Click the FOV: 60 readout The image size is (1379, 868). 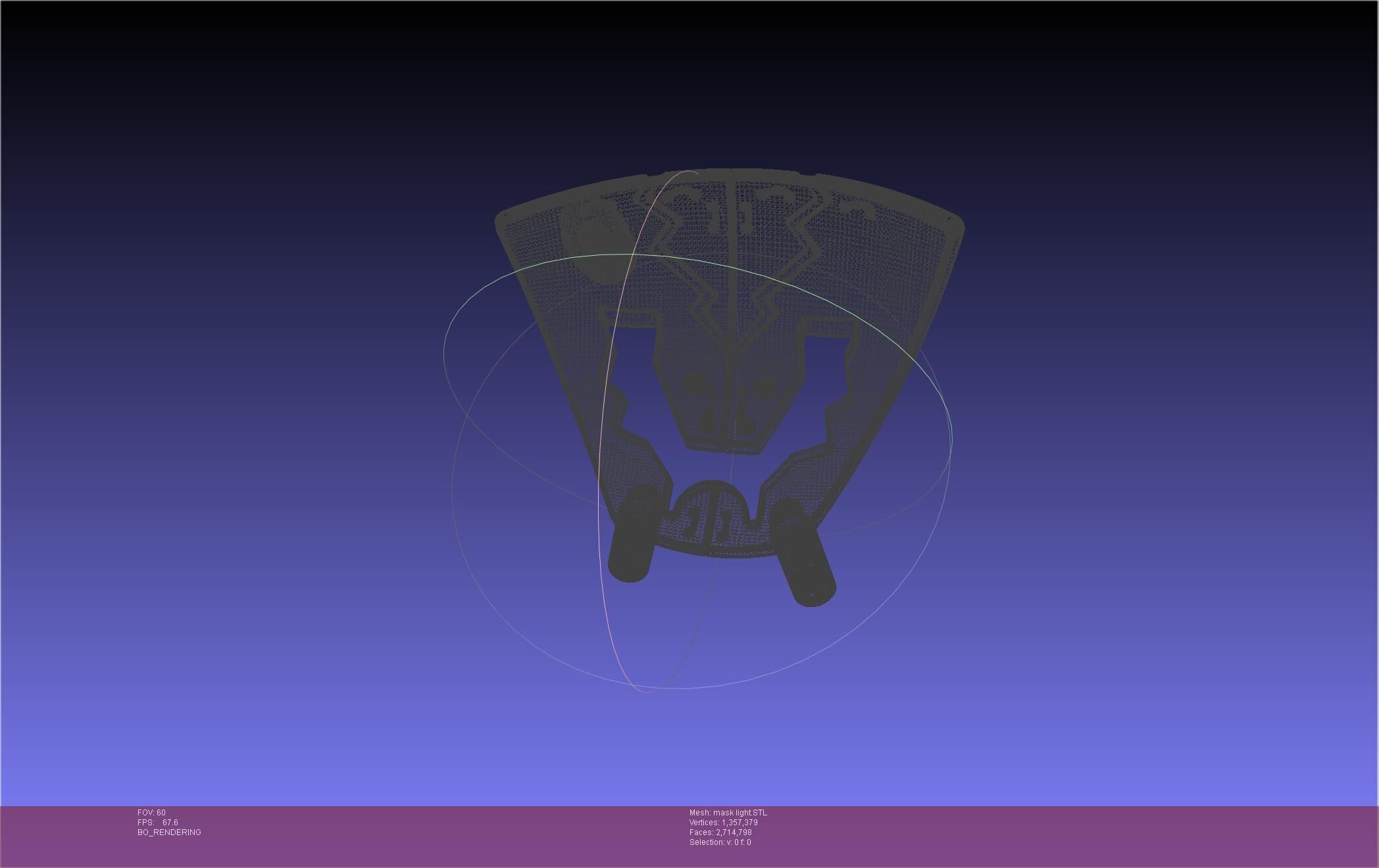(151, 813)
